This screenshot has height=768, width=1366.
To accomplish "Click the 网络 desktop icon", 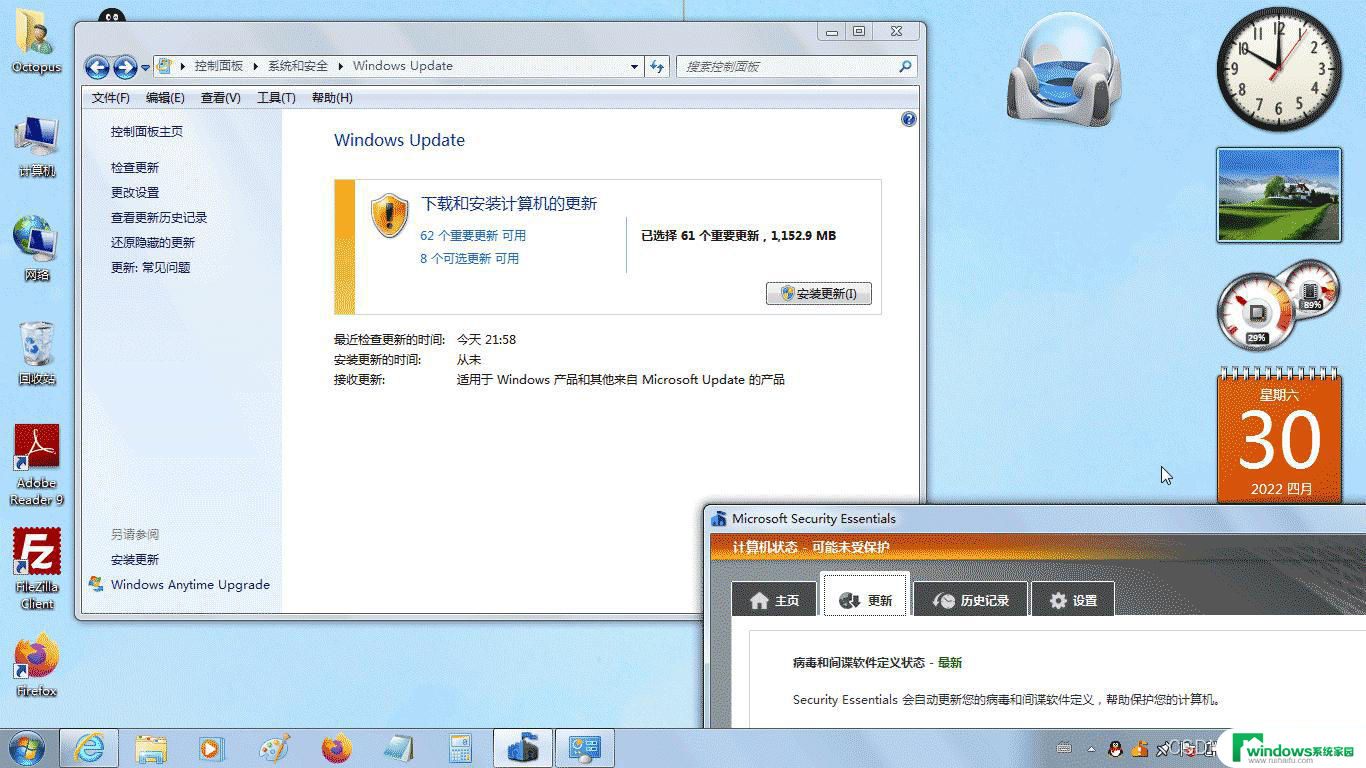I will pos(37,248).
